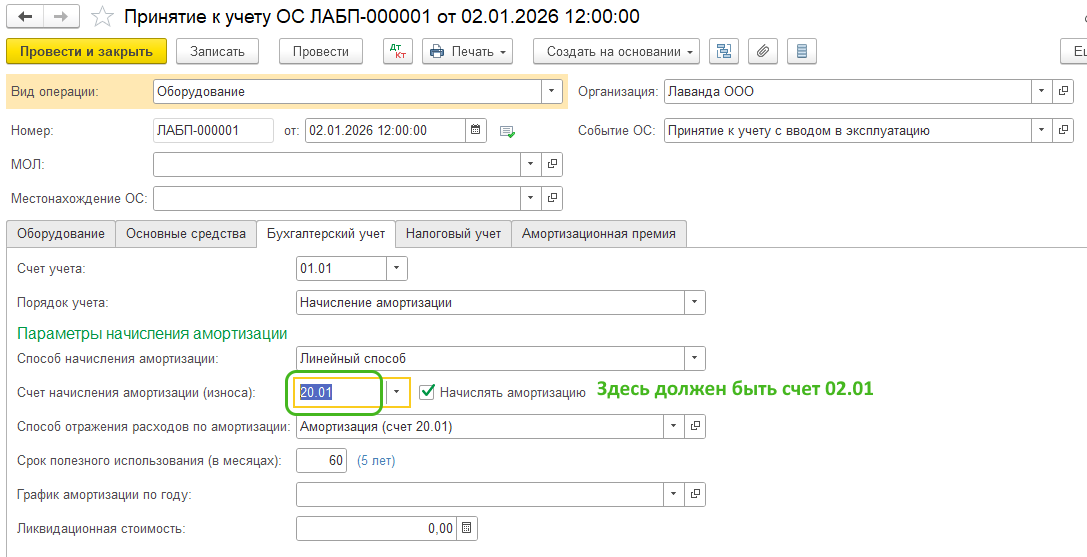This screenshot has width=1087, height=557.
Task: Open calculator for Ликвидационная стоимость field
Action: point(467,528)
